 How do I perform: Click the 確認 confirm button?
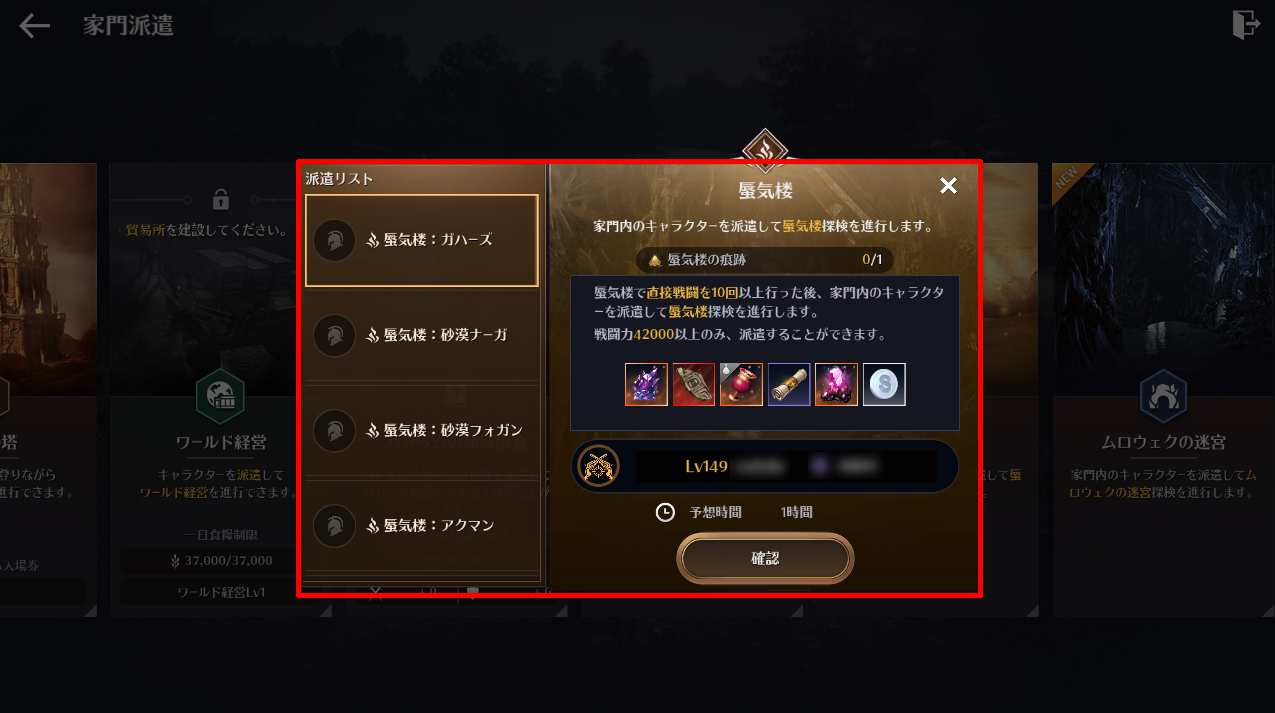coord(765,558)
